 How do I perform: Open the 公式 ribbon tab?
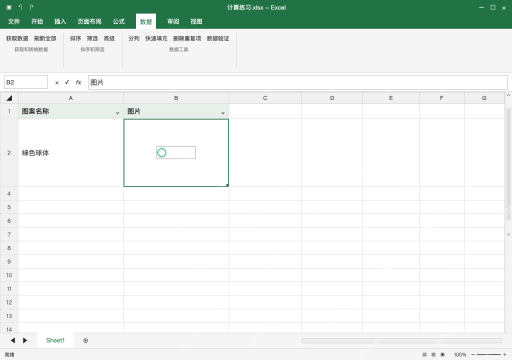coord(119,22)
